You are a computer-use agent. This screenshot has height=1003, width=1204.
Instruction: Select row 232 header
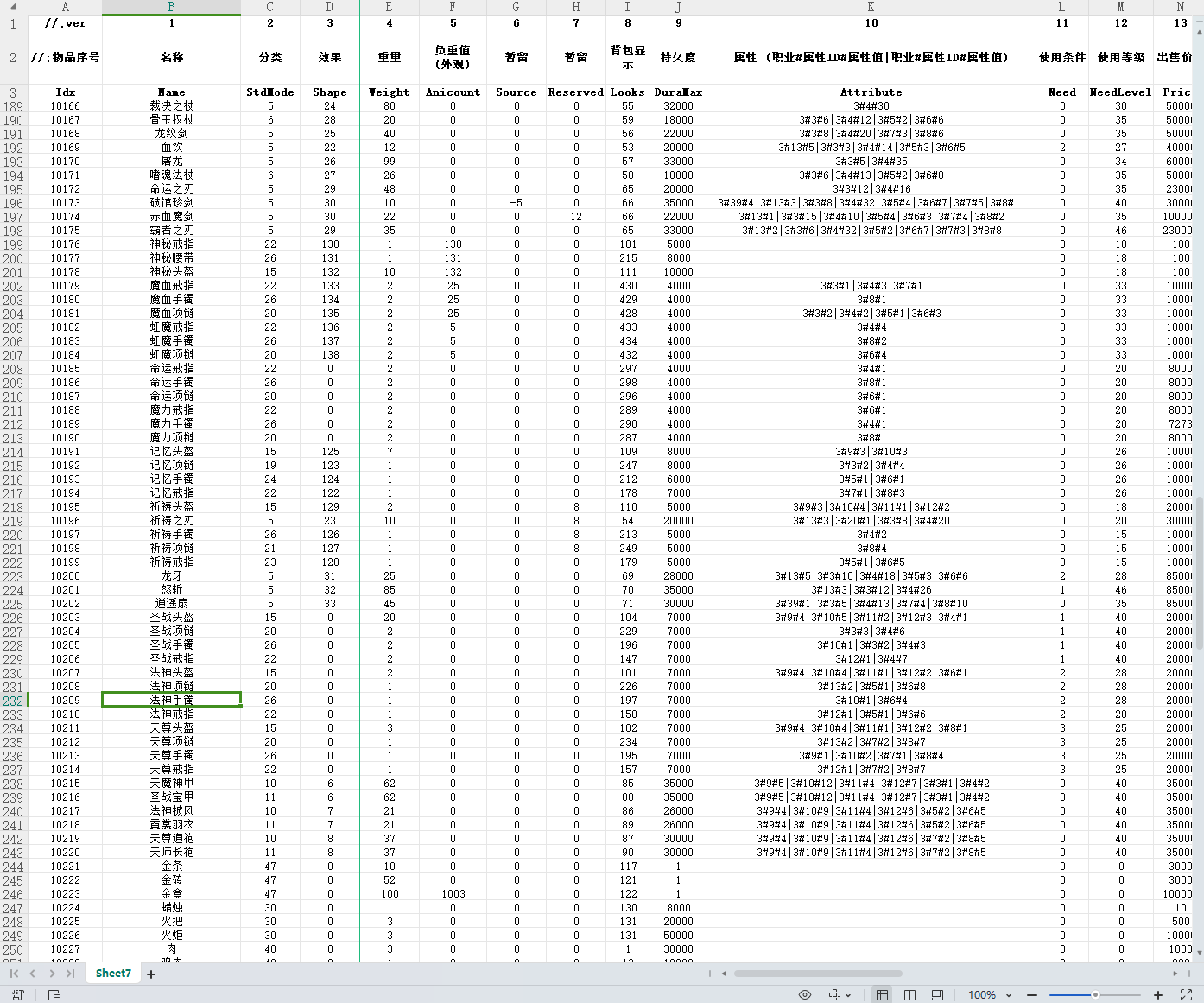tap(13, 701)
